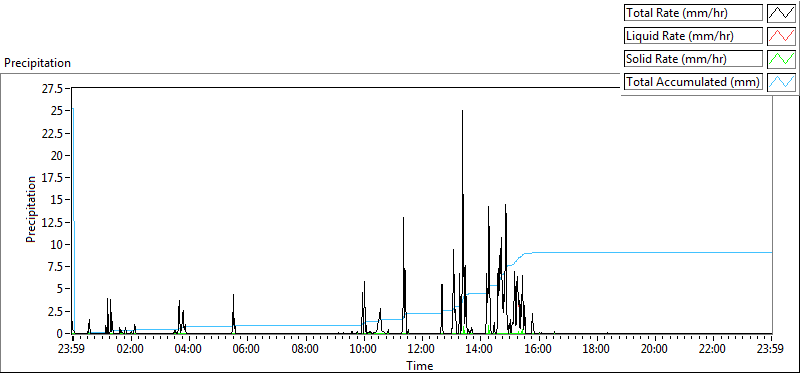Select the Solid Rate (mm/hr) legend label

click(693, 59)
